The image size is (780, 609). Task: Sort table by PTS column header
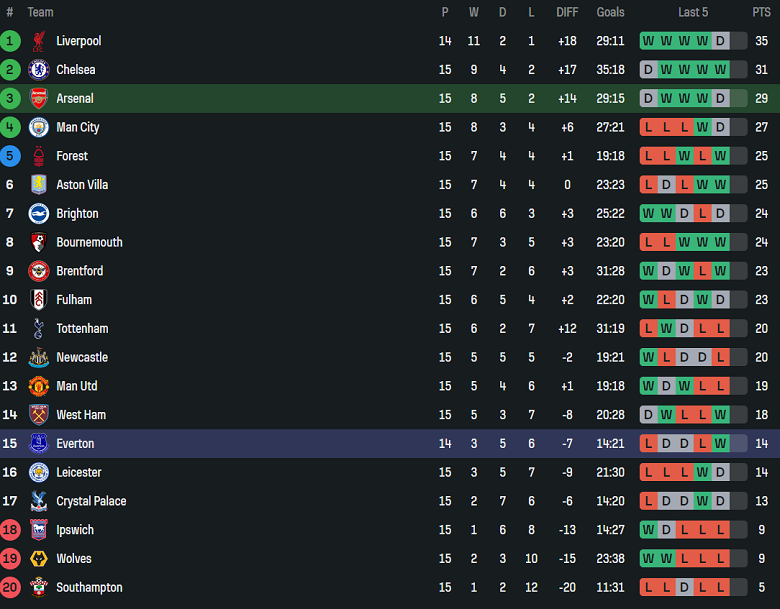point(761,12)
